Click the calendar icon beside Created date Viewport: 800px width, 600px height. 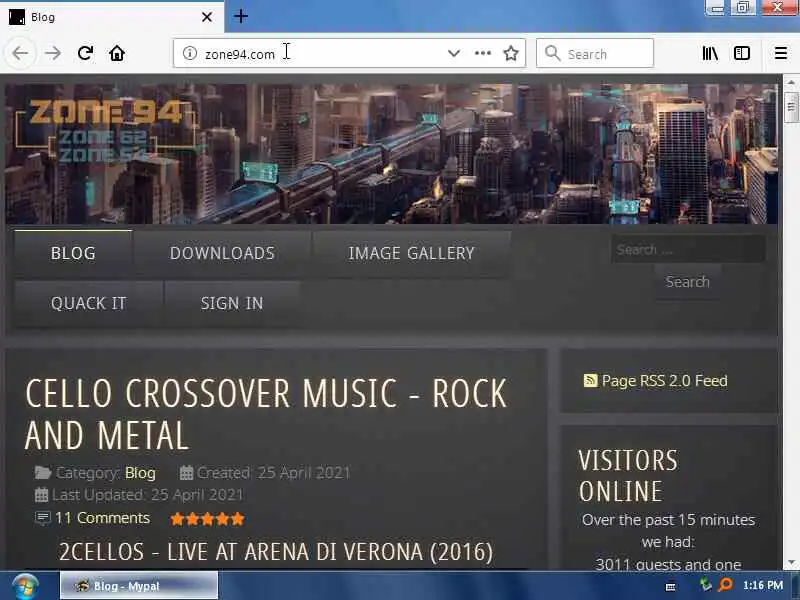click(x=186, y=473)
